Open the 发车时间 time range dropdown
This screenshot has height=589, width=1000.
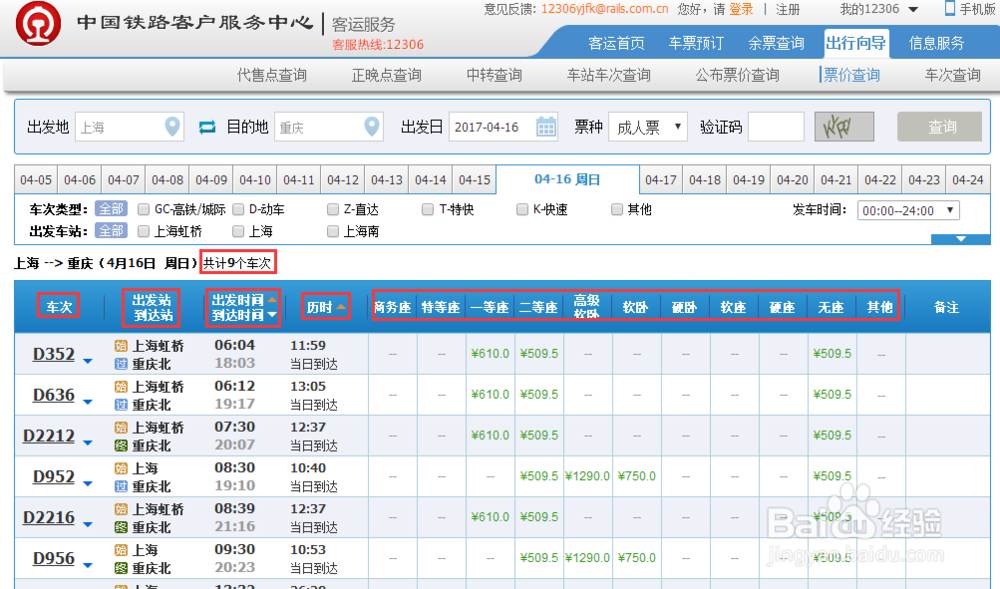pyautogui.click(x=907, y=210)
